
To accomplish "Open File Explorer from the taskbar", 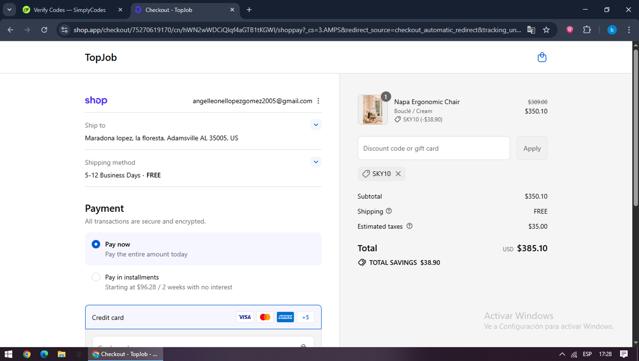I will [x=62, y=354].
